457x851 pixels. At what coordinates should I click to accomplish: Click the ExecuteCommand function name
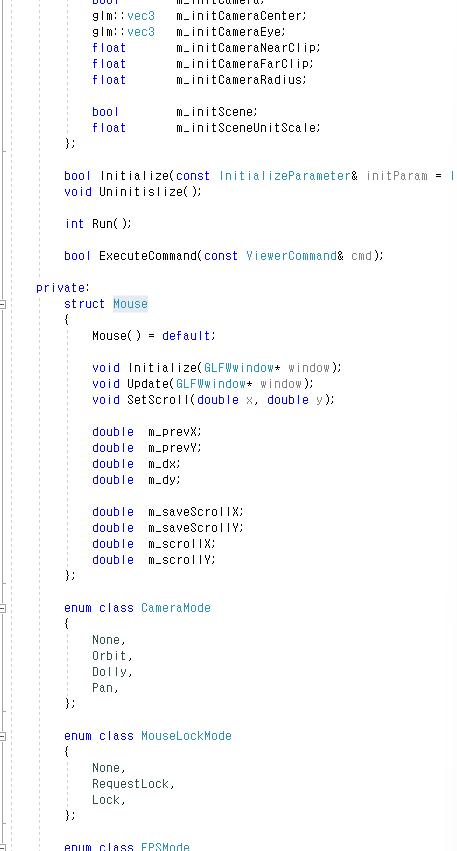point(148,256)
